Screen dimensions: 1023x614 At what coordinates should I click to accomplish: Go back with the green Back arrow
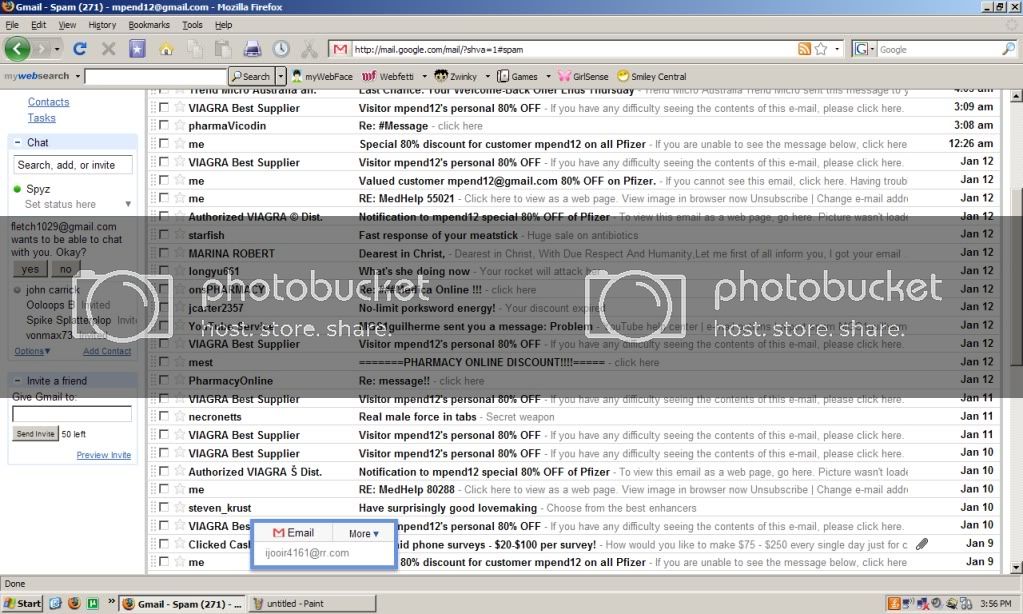[x=17, y=49]
